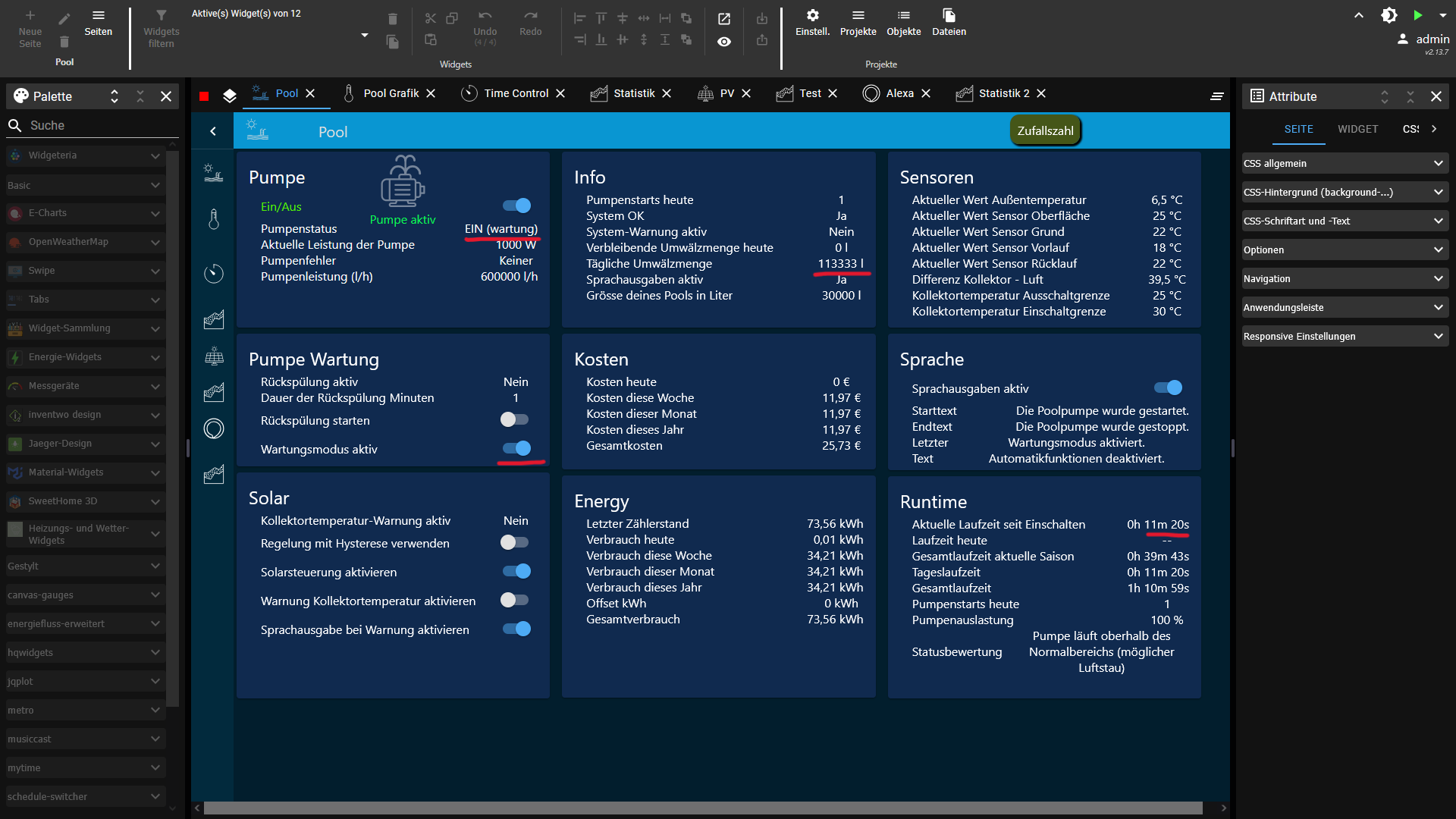Expand the Navigation attribute group
1456x819 pixels.
[1344, 278]
